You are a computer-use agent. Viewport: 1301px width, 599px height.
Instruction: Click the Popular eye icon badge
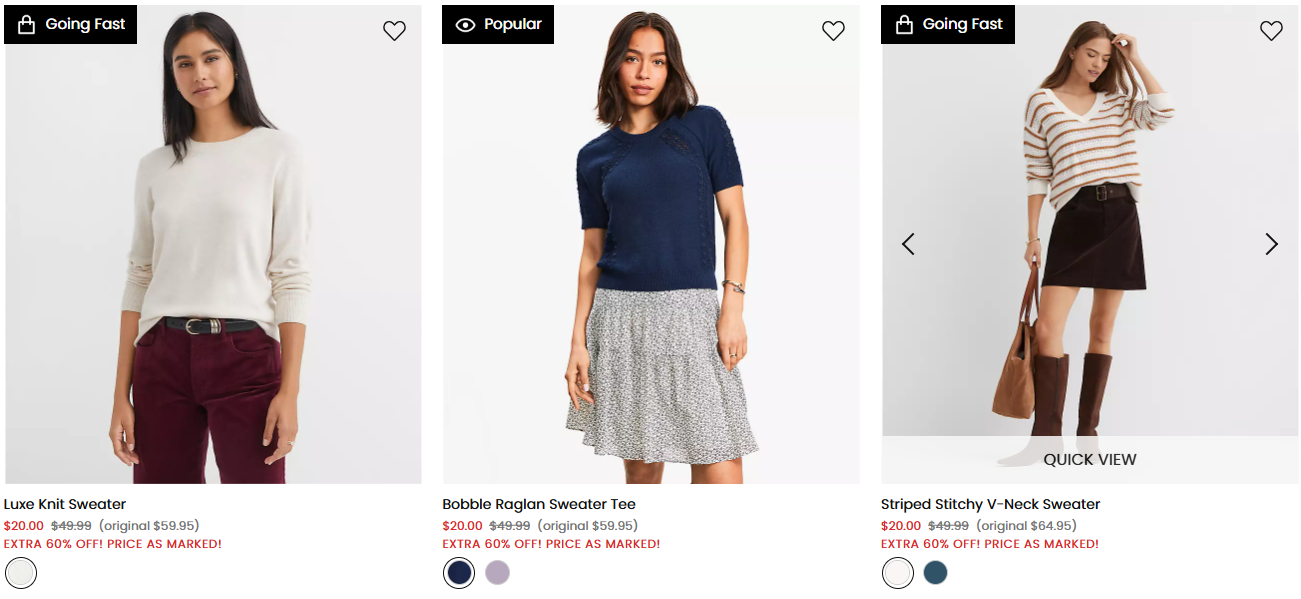(x=465, y=24)
